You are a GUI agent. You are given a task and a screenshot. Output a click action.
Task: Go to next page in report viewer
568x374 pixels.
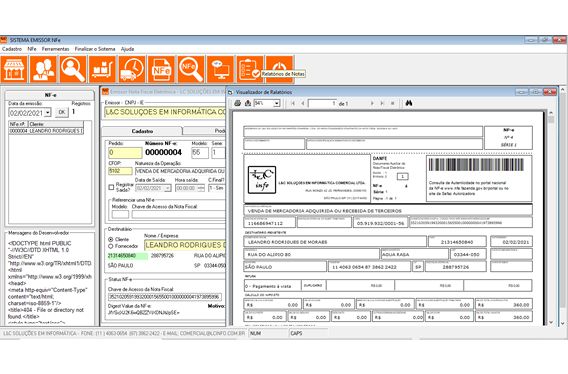(372, 103)
